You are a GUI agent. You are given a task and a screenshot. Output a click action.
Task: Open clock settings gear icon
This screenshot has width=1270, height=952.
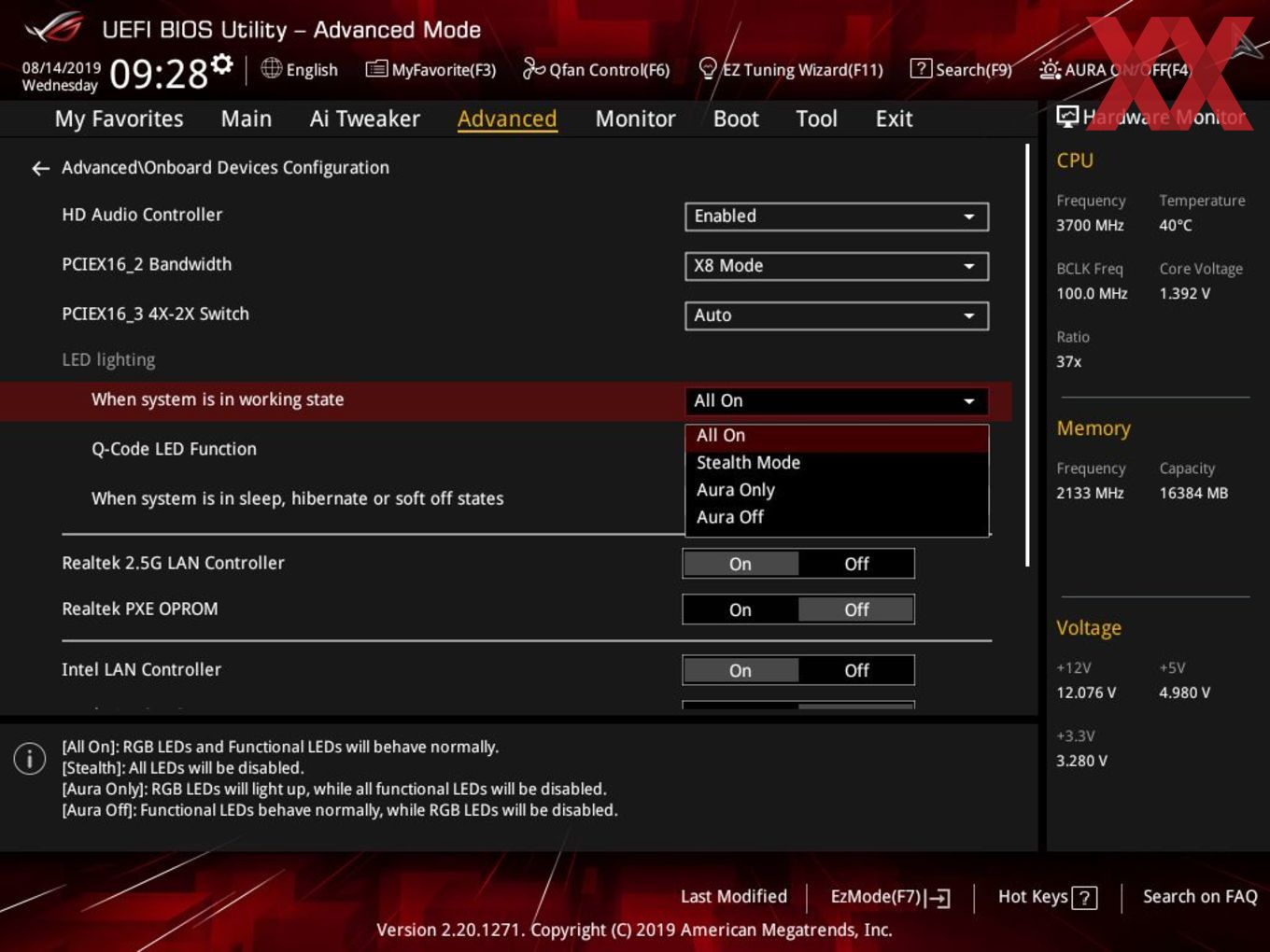point(221,63)
